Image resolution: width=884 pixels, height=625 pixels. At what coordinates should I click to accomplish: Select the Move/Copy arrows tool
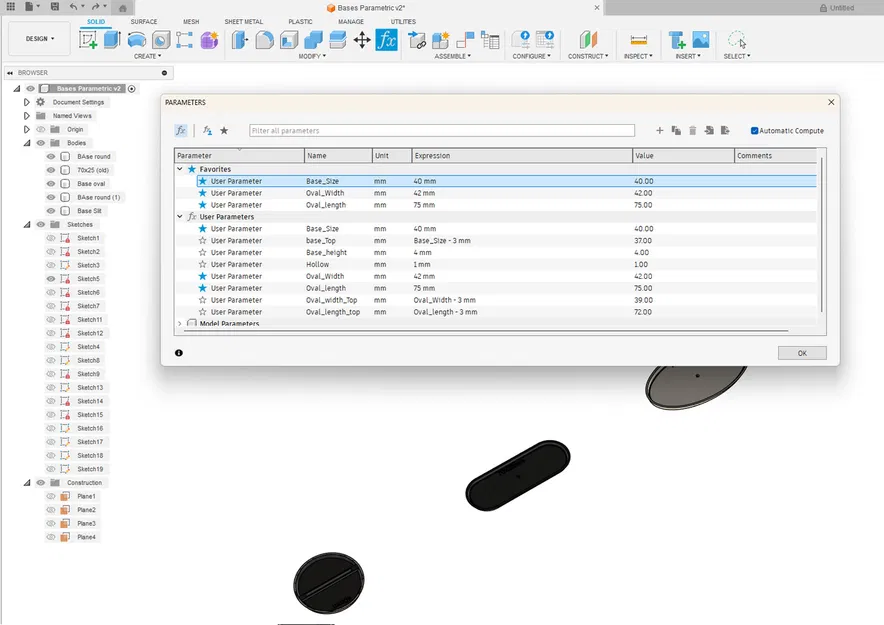361,40
